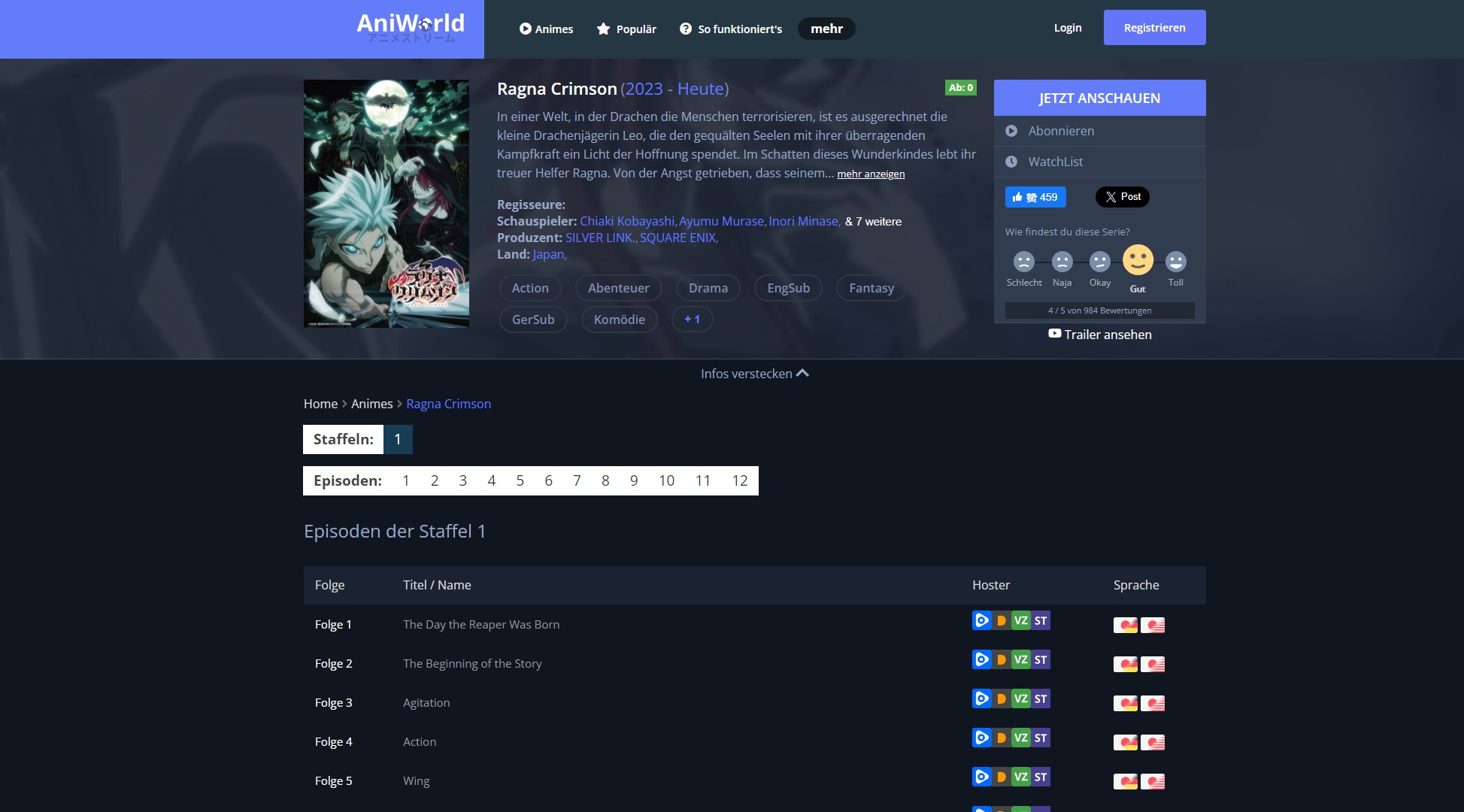The width and height of the screenshot is (1464, 812).
Task: Choose the German subtitle flag for Folge 5
Action: point(1125,781)
